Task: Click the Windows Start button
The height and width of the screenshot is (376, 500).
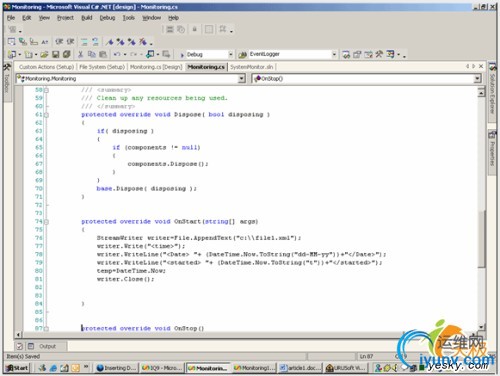Action: click(17, 368)
